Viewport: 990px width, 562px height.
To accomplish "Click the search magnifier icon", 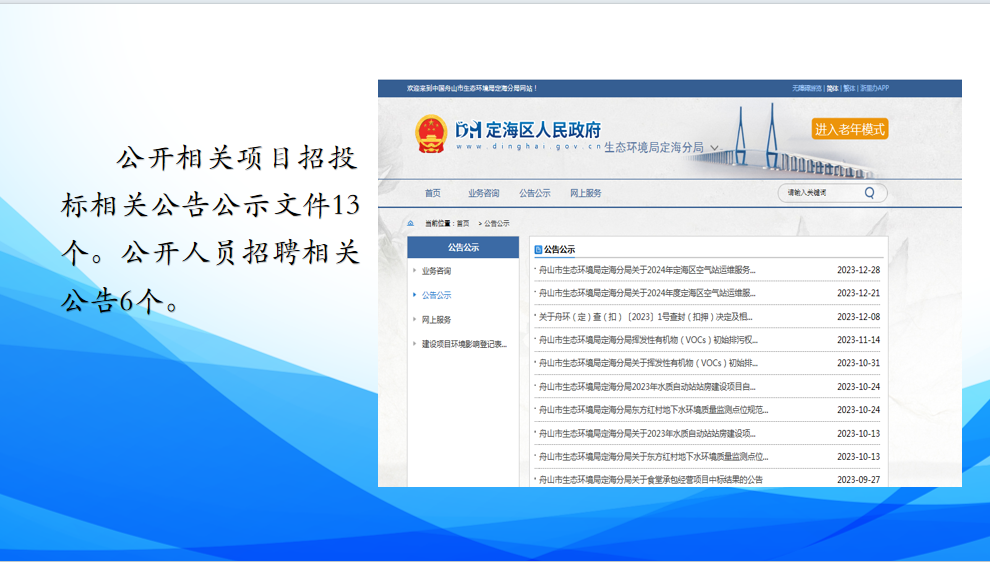I will 869,193.
